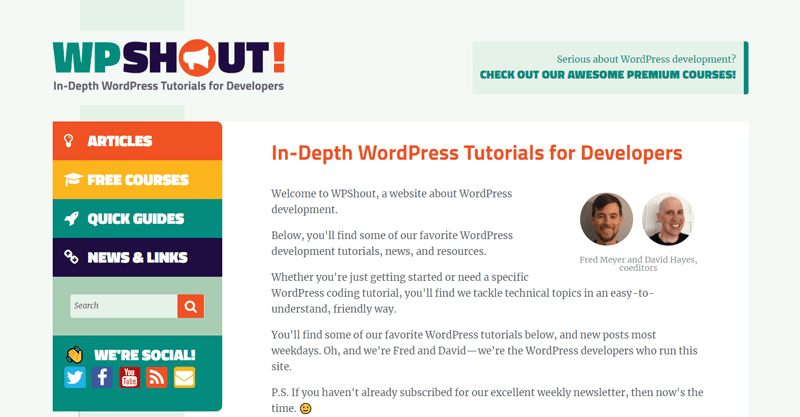800x417 pixels.
Task: Click the megaphone in WPShout logo
Action: click(x=197, y=58)
